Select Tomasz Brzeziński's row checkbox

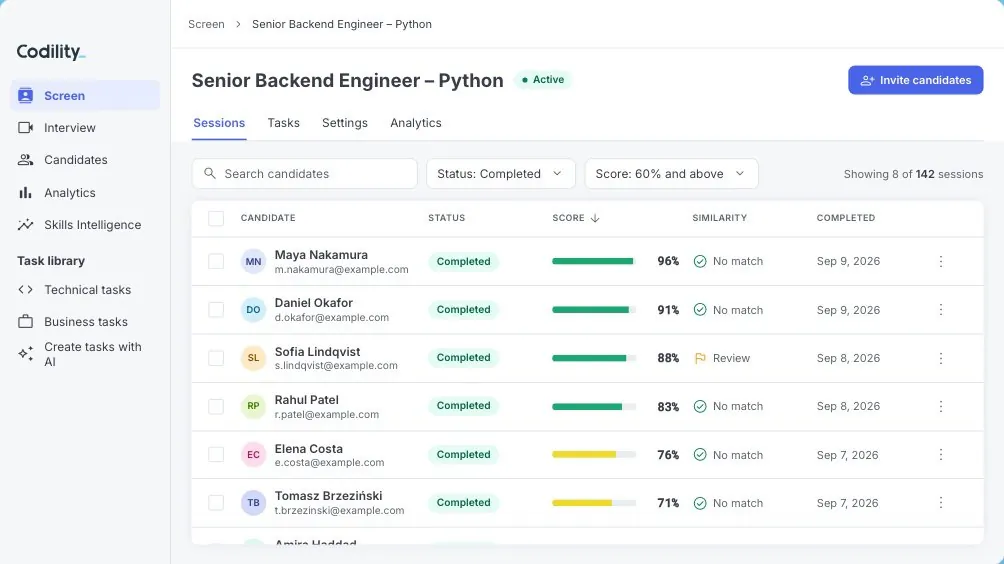[x=216, y=503]
